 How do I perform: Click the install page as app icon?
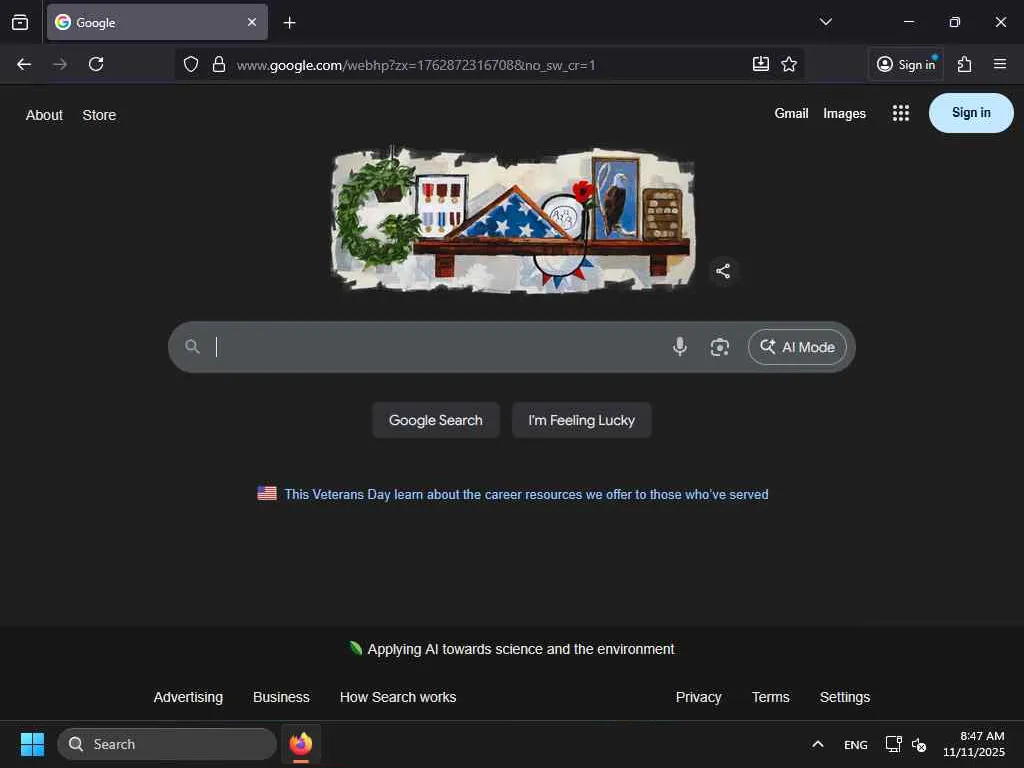(761, 64)
